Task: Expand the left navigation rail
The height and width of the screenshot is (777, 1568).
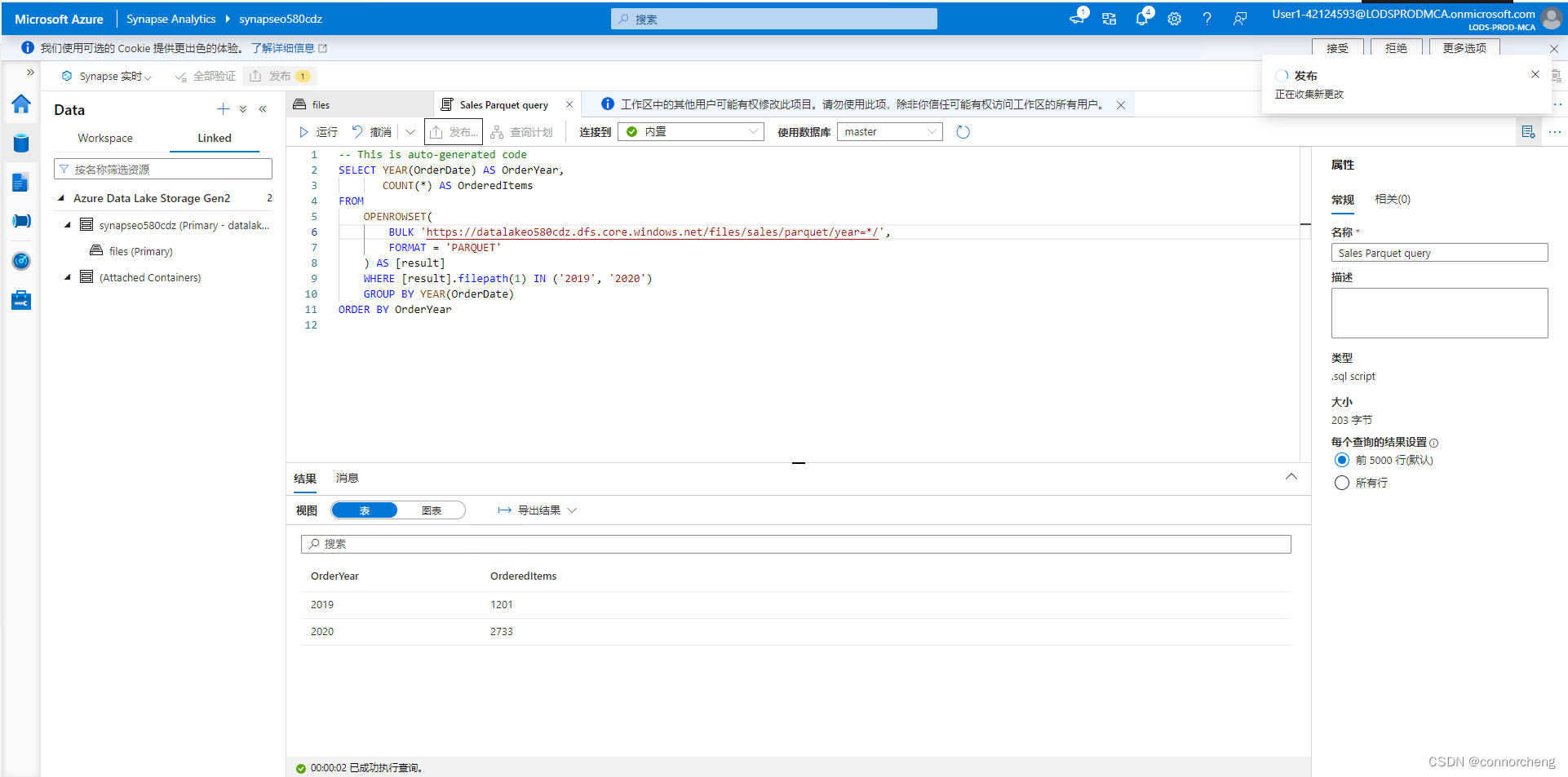Action: (x=30, y=73)
